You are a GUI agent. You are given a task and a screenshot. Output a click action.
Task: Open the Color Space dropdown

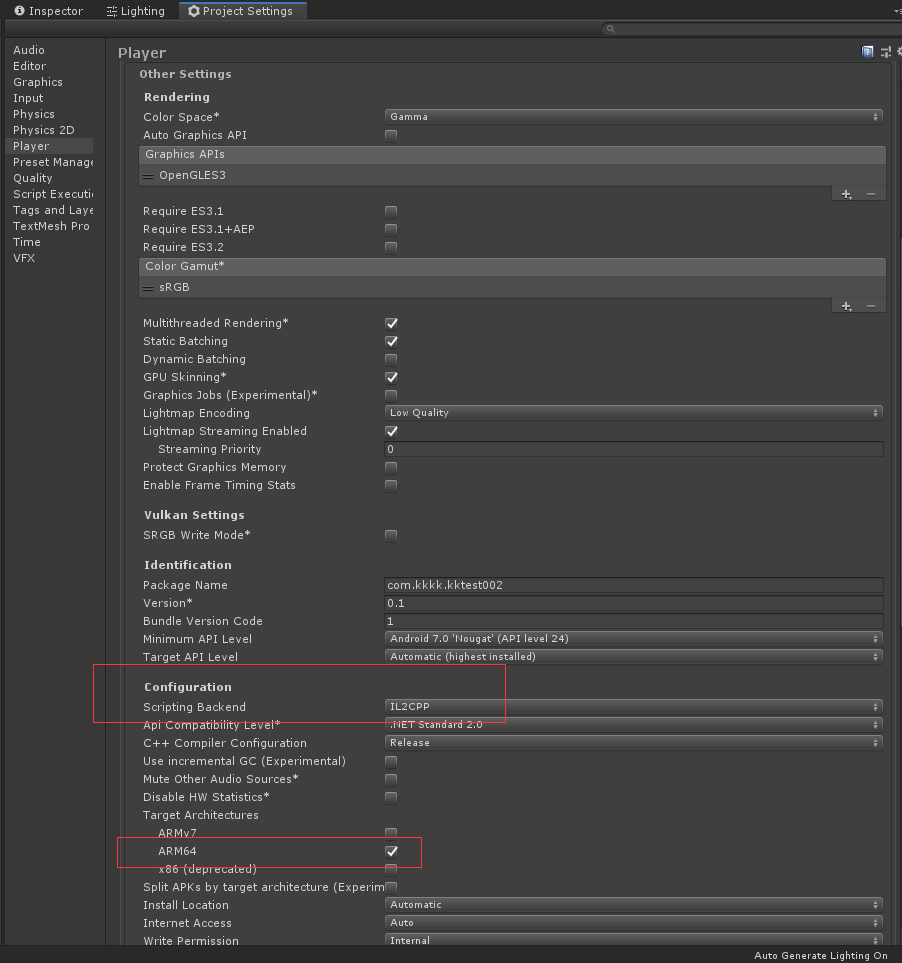(x=633, y=116)
